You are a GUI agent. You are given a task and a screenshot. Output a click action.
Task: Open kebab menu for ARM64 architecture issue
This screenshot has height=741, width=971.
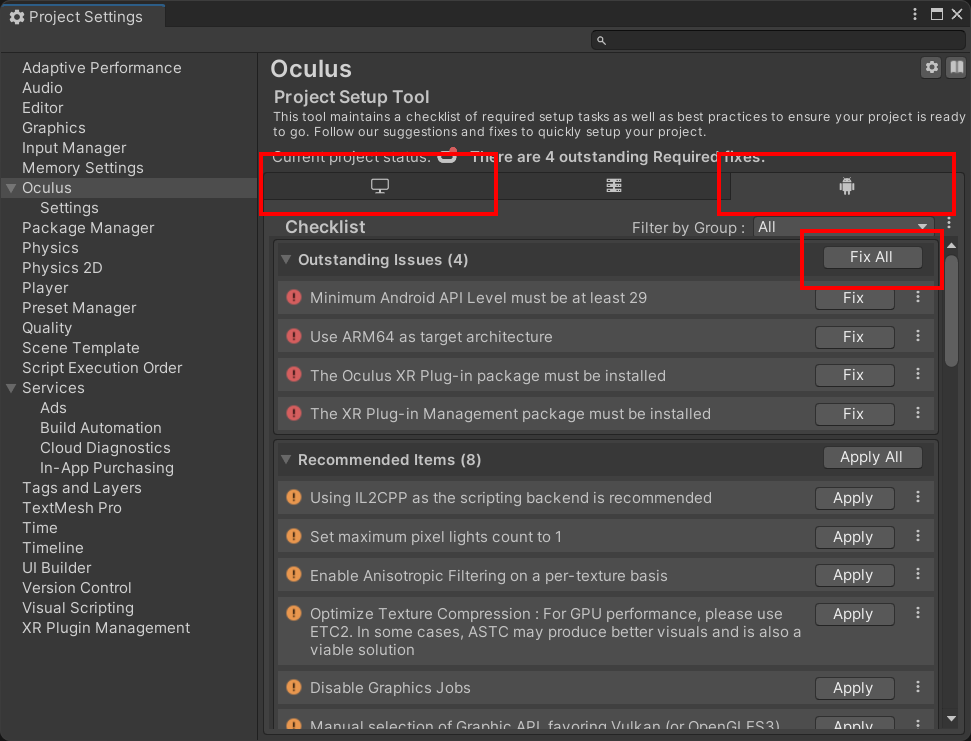(x=918, y=337)
